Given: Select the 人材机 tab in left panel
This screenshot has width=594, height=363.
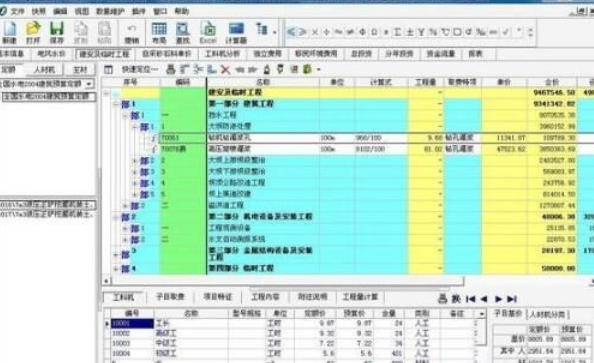Looking at the screenshot, I should pyautogui.click(x=44, y=70).
